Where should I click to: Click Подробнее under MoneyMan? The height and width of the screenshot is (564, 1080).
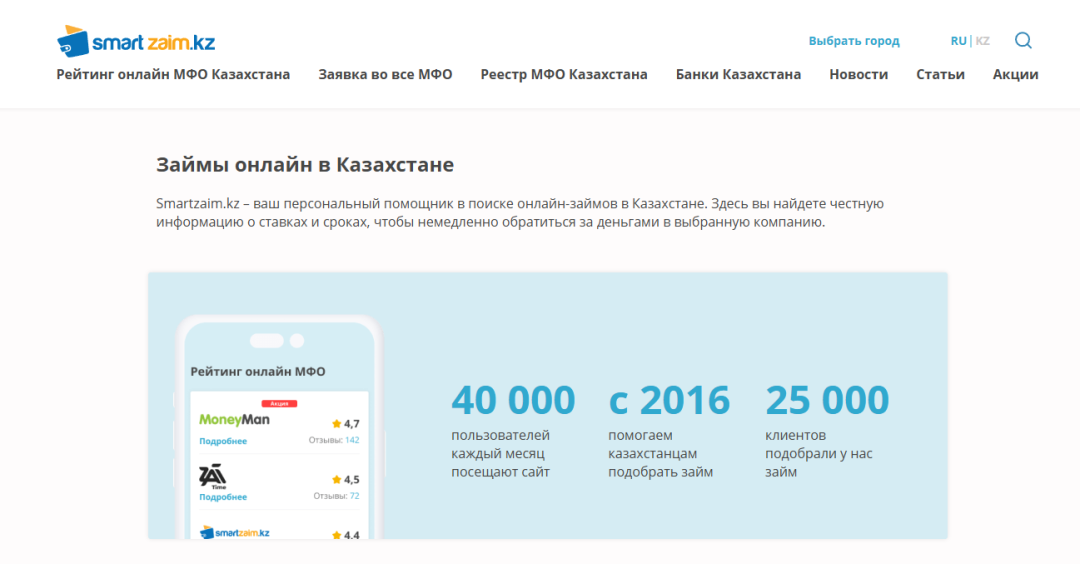tap(223, 441)
